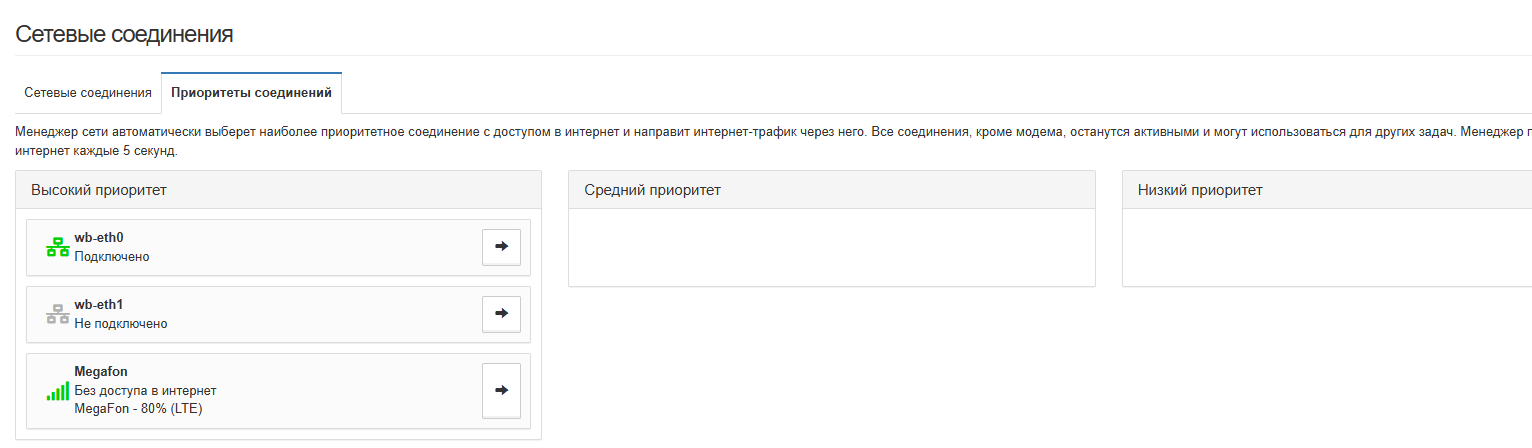The height and width of the screenshot is (448, 1532).
Task: Click the Не подключено status text
Action: [121, 323]
